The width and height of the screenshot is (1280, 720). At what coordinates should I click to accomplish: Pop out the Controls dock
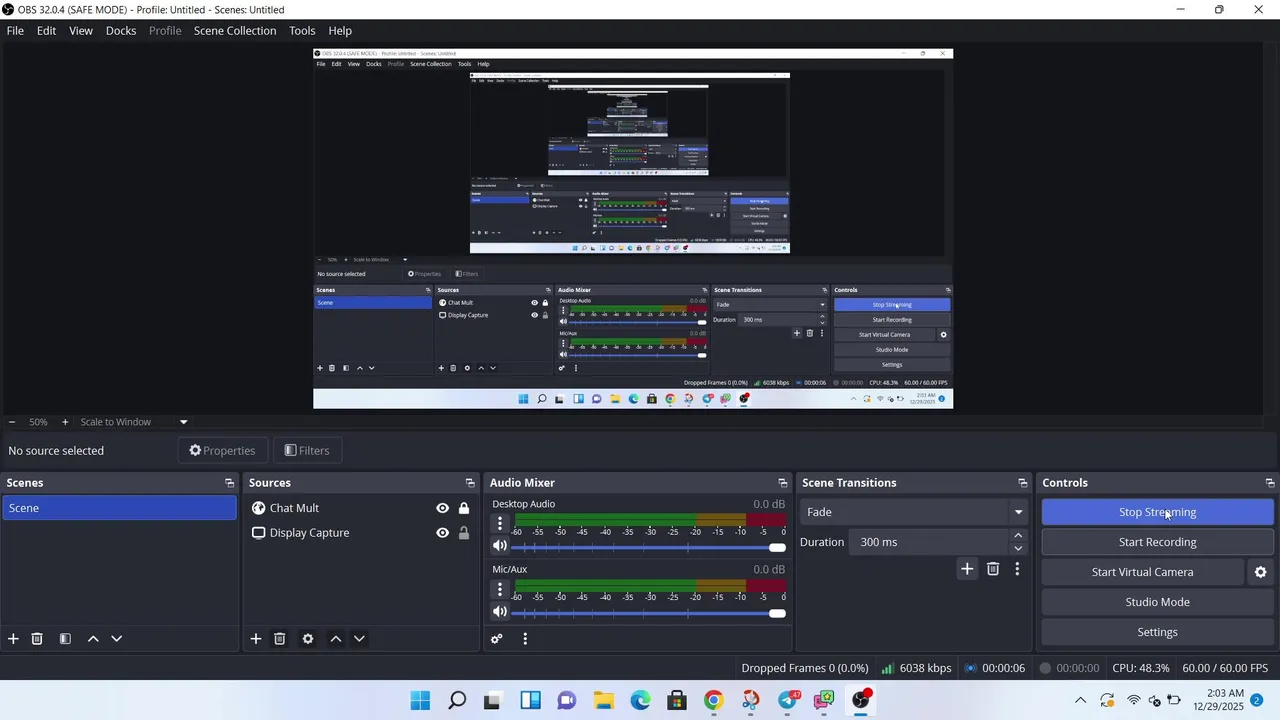[1270, 483]
